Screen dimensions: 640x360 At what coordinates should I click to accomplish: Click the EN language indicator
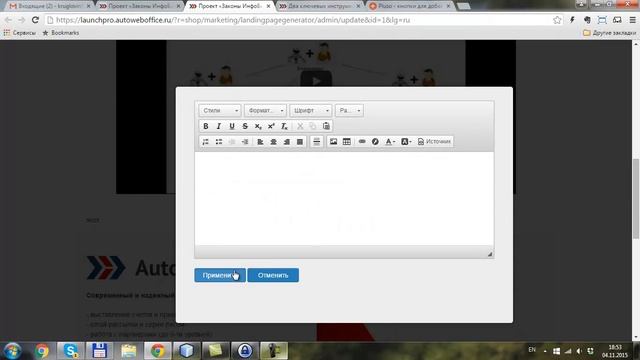point(531,350)
